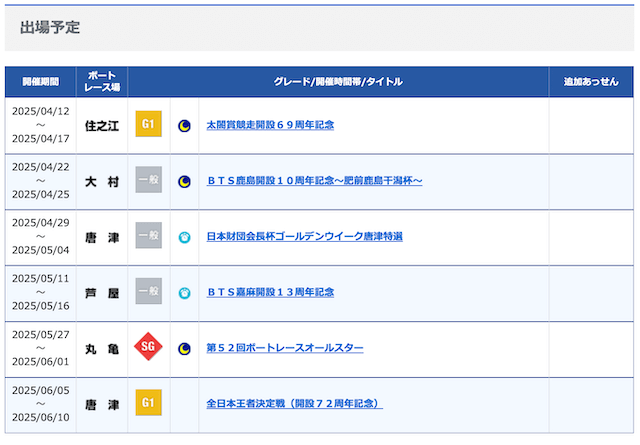Open 全日本王者決定戦 開設72周年記念 link
This screenshot has height=445, width=640.
point(295,404)
